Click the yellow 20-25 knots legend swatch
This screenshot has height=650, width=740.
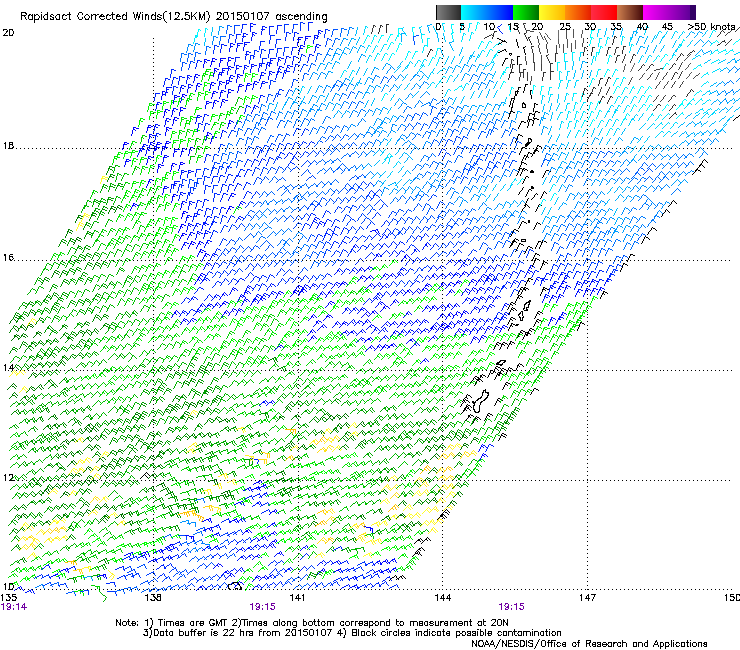pyautogui.click(x=552, y=12)
